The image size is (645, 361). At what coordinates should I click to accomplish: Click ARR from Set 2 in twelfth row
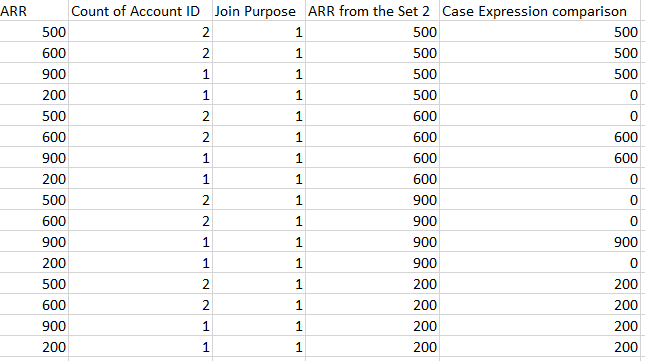pyautogui.click(x=372, y=263)
